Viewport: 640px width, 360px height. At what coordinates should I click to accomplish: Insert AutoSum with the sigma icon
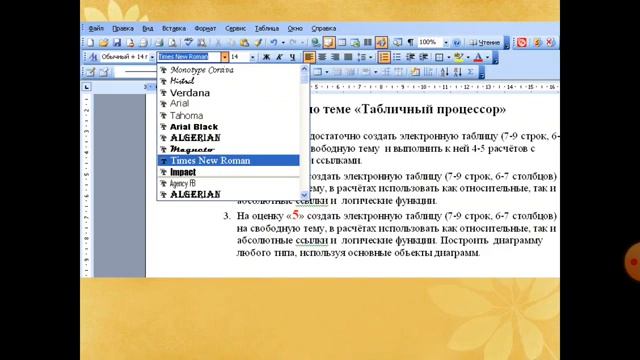(470, 72)
